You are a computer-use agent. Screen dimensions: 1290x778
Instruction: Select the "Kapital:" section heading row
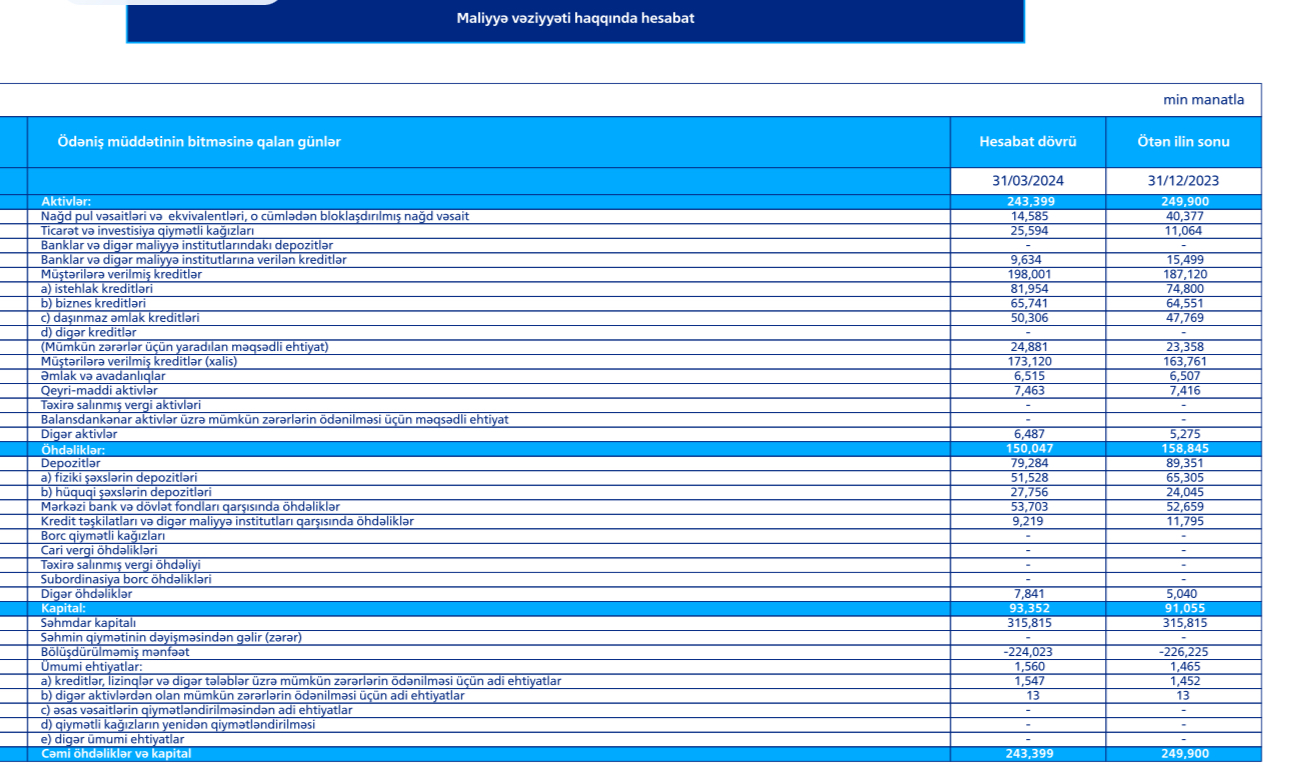click(x=63, y=608)
